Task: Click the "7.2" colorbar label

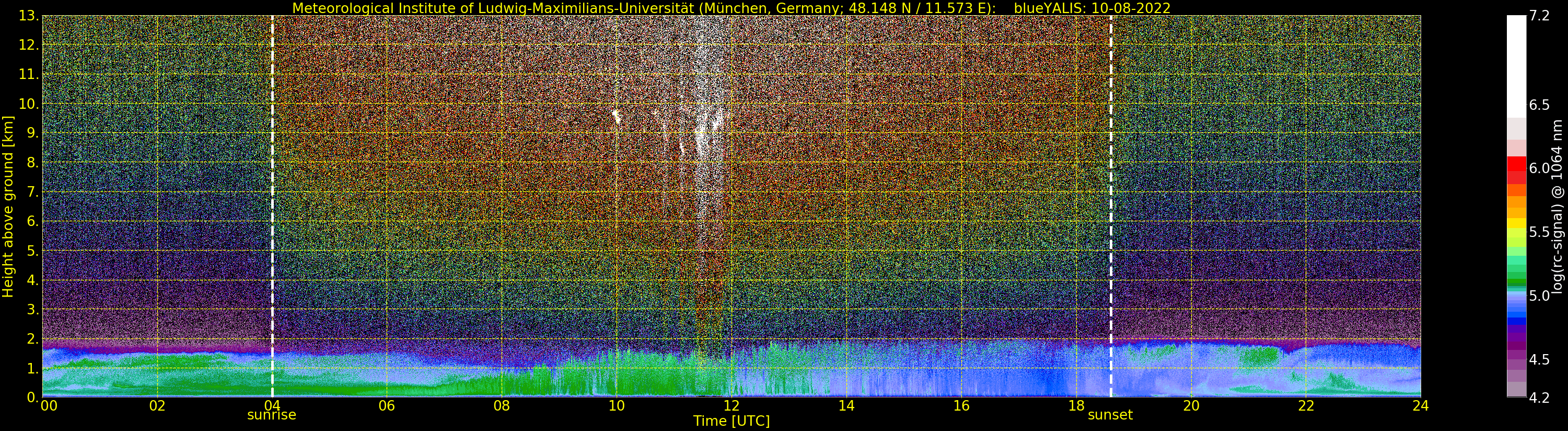Action: [1539, 16]
